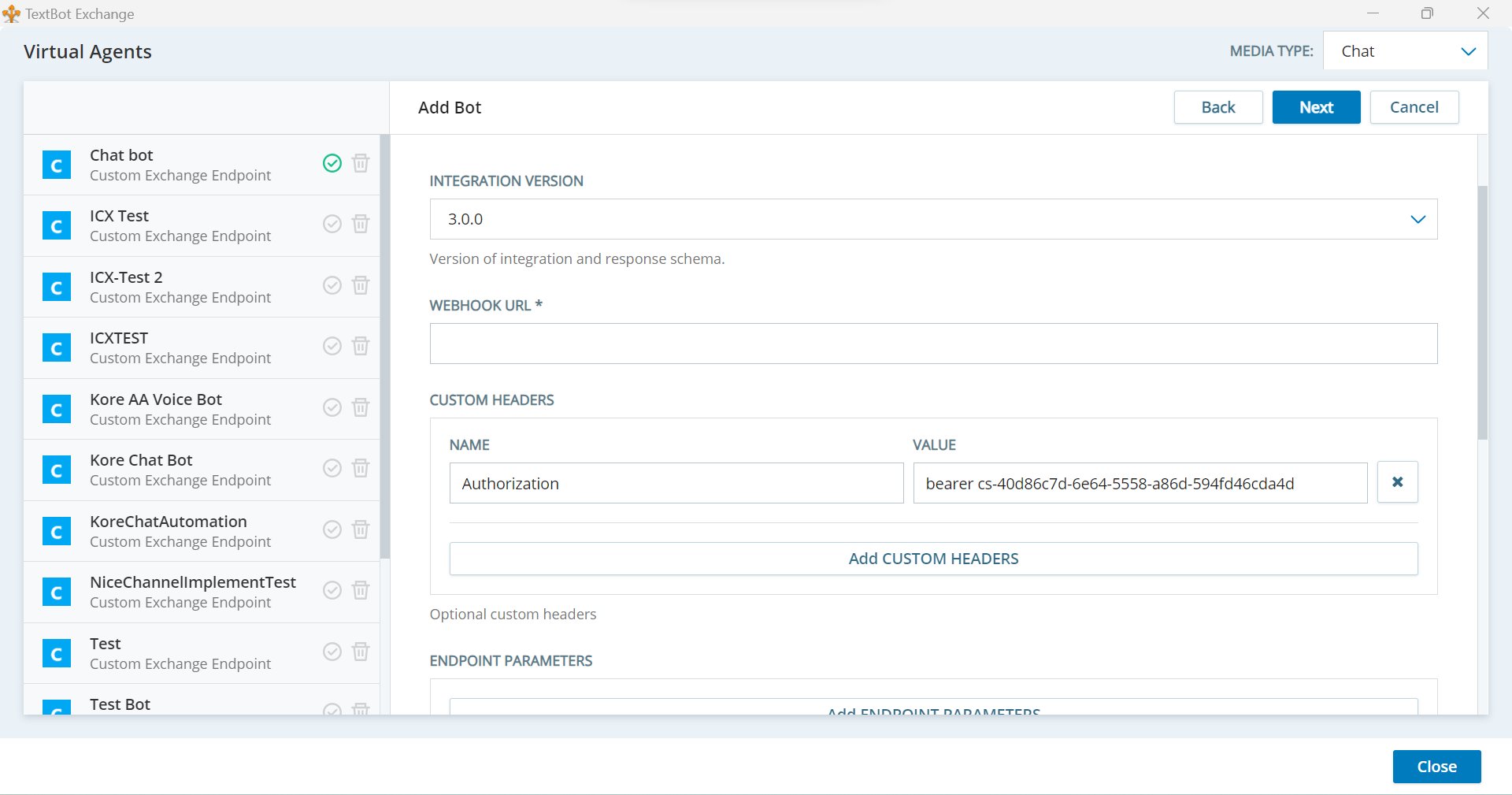Click the trash icon for ICX Test
Screen dimensions: 1512x795
coord(361,224)
